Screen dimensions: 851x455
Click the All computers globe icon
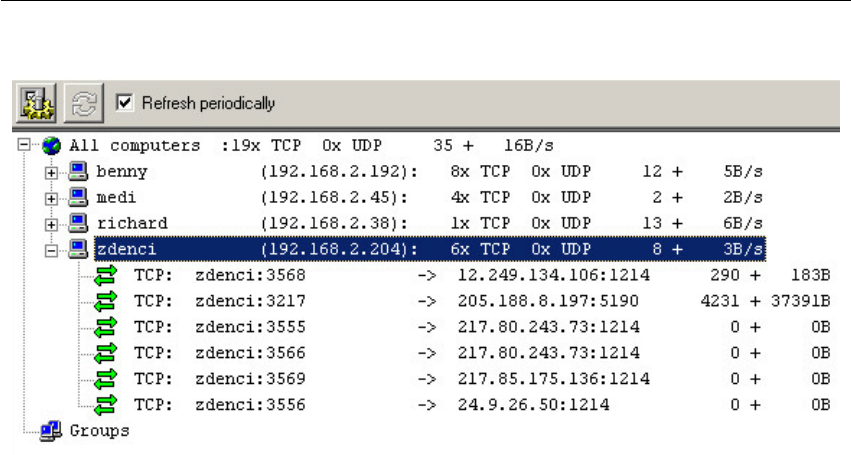coord(50,146)
